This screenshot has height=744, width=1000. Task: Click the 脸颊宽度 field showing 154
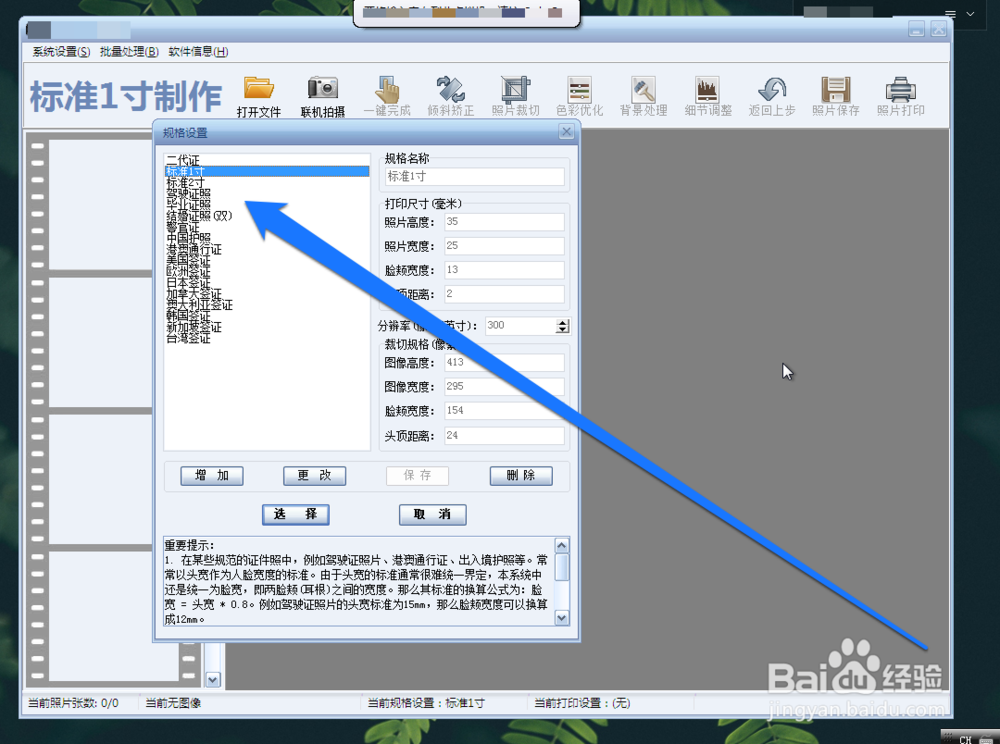(504, 411)
